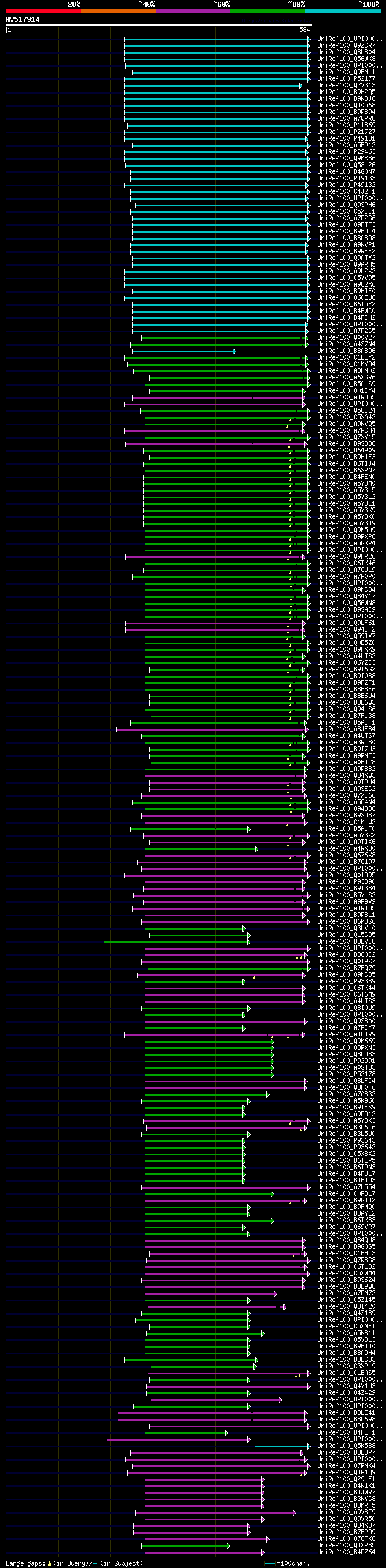The image size is (386, 1568).
Task: Select the UniRef100_Q01CY4 label
Action: 346,391
